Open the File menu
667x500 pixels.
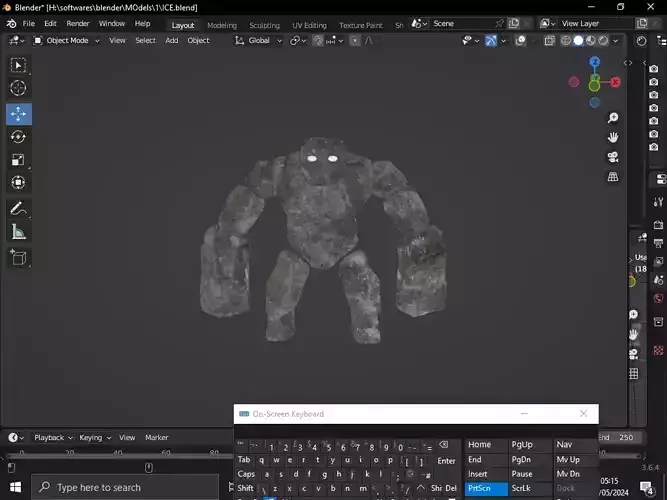click(29, 23)
